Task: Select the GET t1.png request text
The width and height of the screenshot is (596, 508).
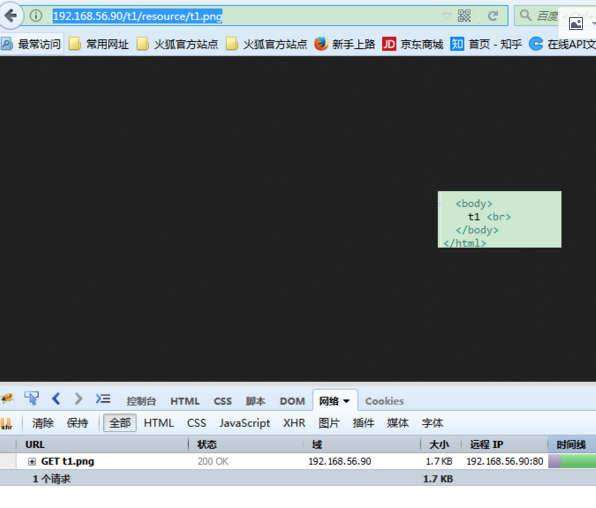Action: [x=68, y=461]
